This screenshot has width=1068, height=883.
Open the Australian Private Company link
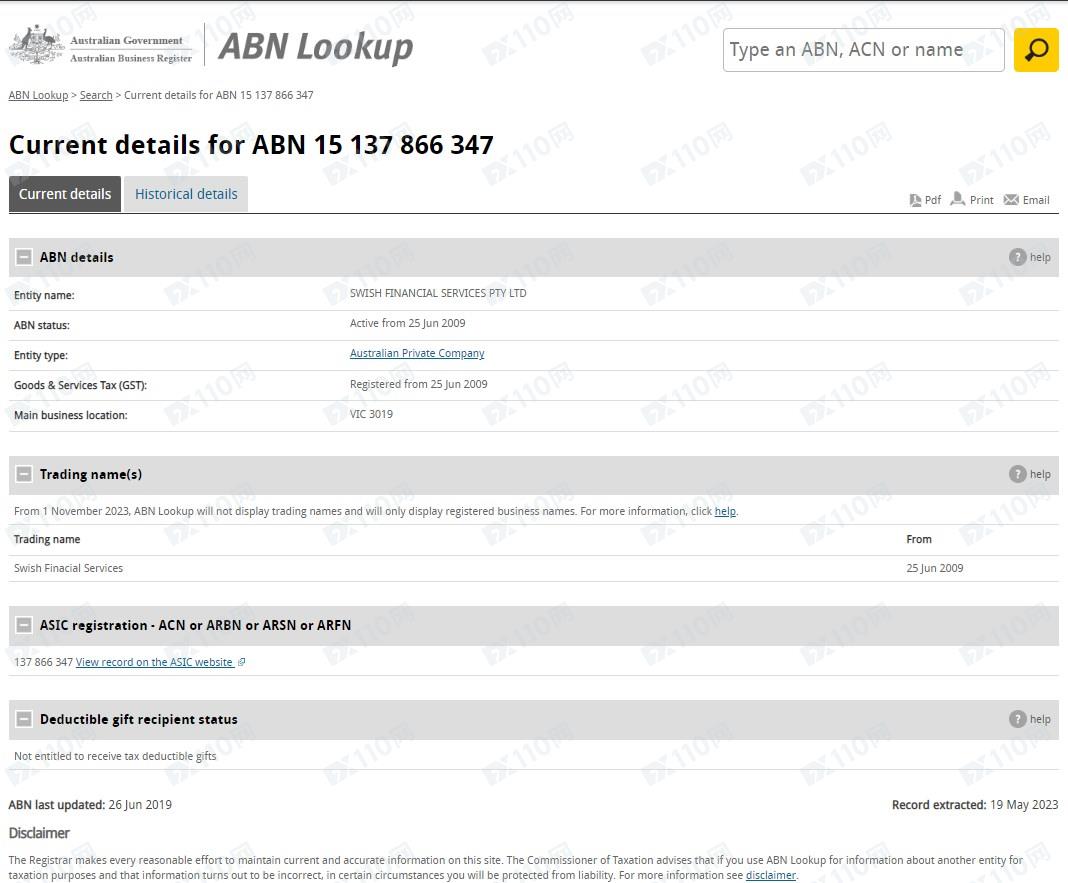[x=417, y=353]
